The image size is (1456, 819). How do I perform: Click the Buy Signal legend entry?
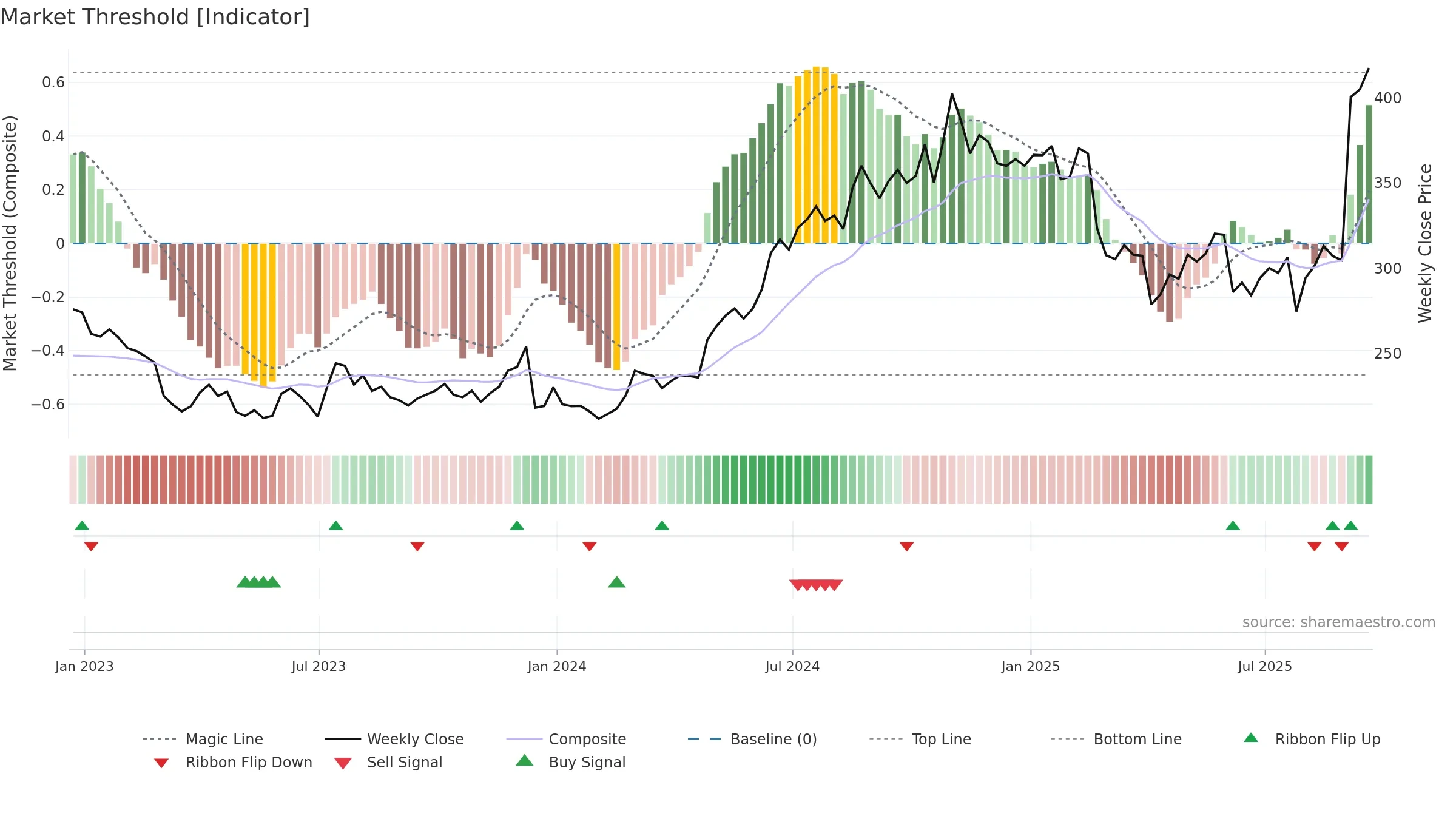(x=570, y=762)
